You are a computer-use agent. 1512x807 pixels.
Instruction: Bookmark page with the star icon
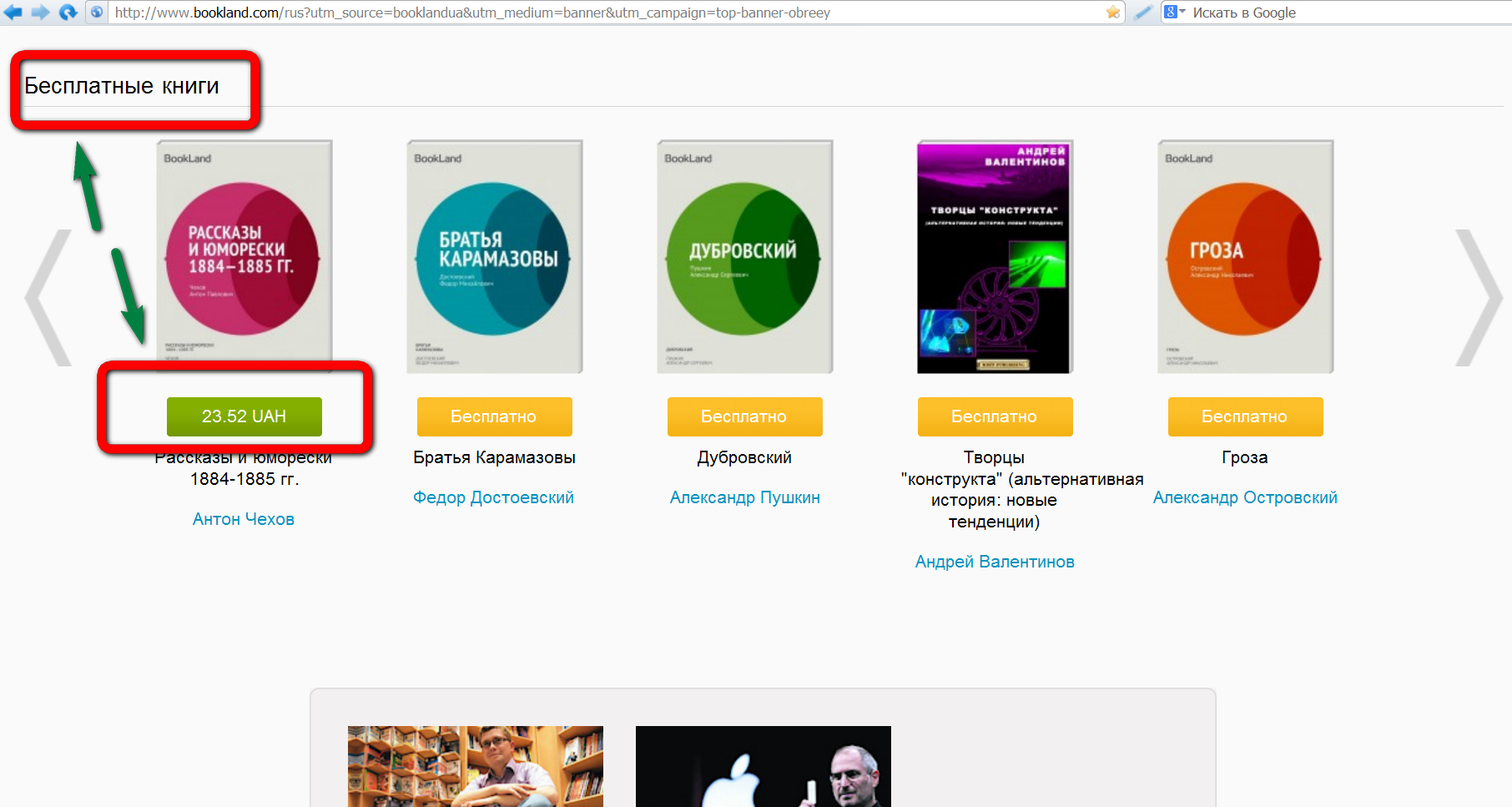click(x=1112, y=12)
